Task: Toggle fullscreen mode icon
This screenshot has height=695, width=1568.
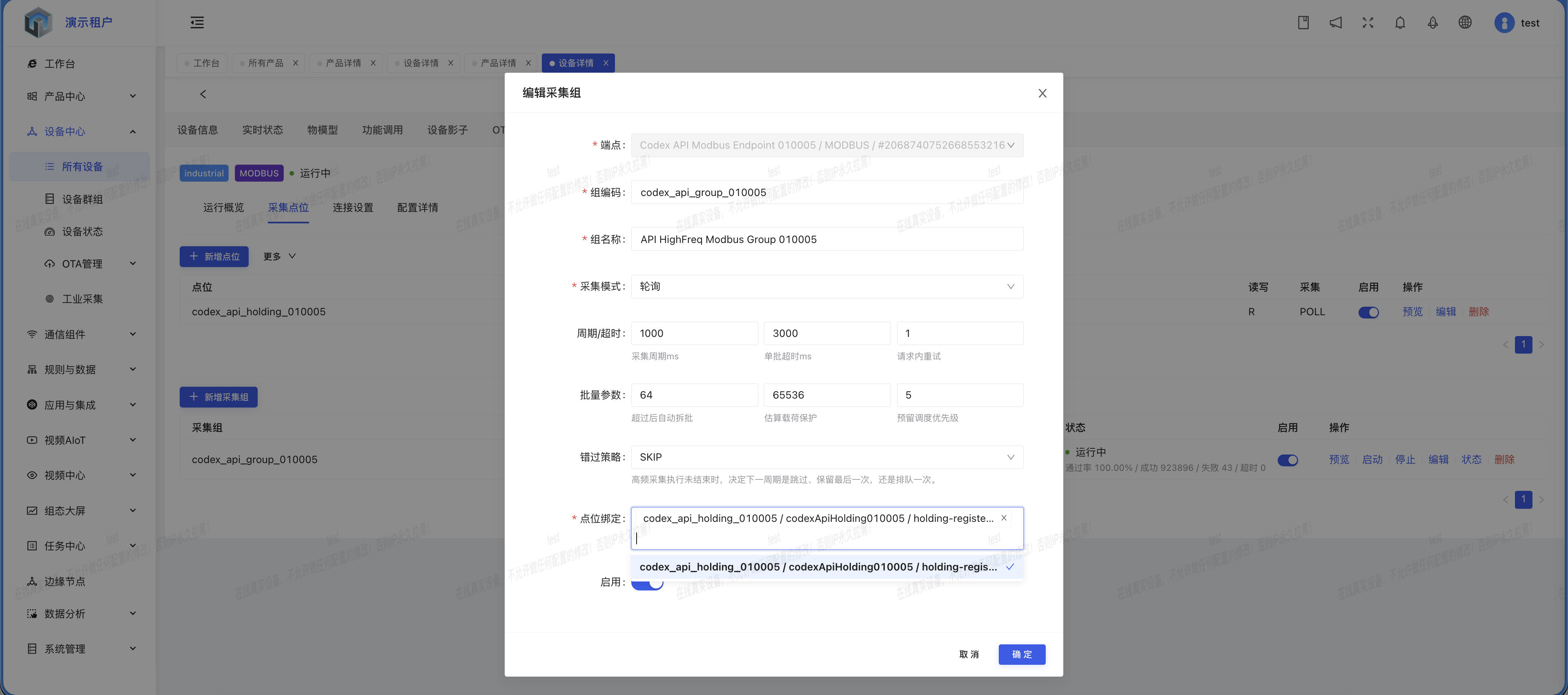Action: click(1368, 22)
